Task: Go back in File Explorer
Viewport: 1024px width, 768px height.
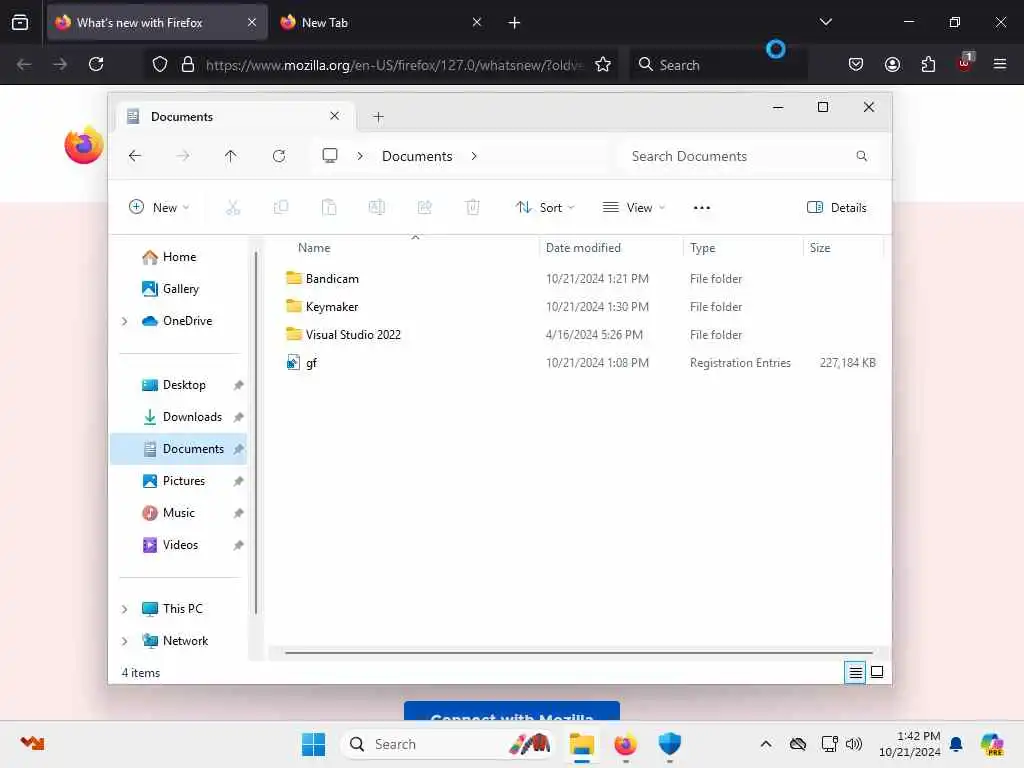Action: click(x=135, y=156)
